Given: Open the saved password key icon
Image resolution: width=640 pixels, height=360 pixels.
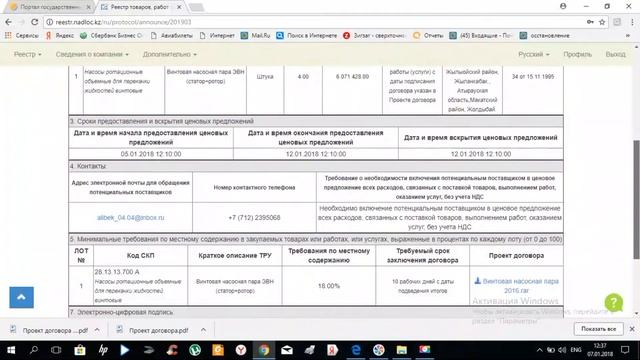Looking at the screenshot, I should pyautogui.click(x=590, y=22).
